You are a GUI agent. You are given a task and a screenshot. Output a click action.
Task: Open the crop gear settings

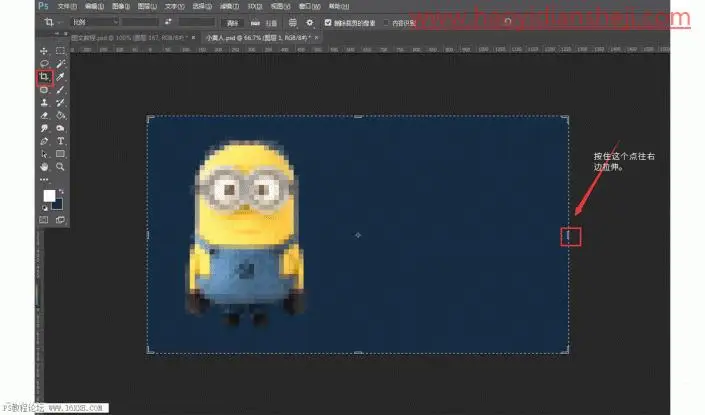pos(309,22)
